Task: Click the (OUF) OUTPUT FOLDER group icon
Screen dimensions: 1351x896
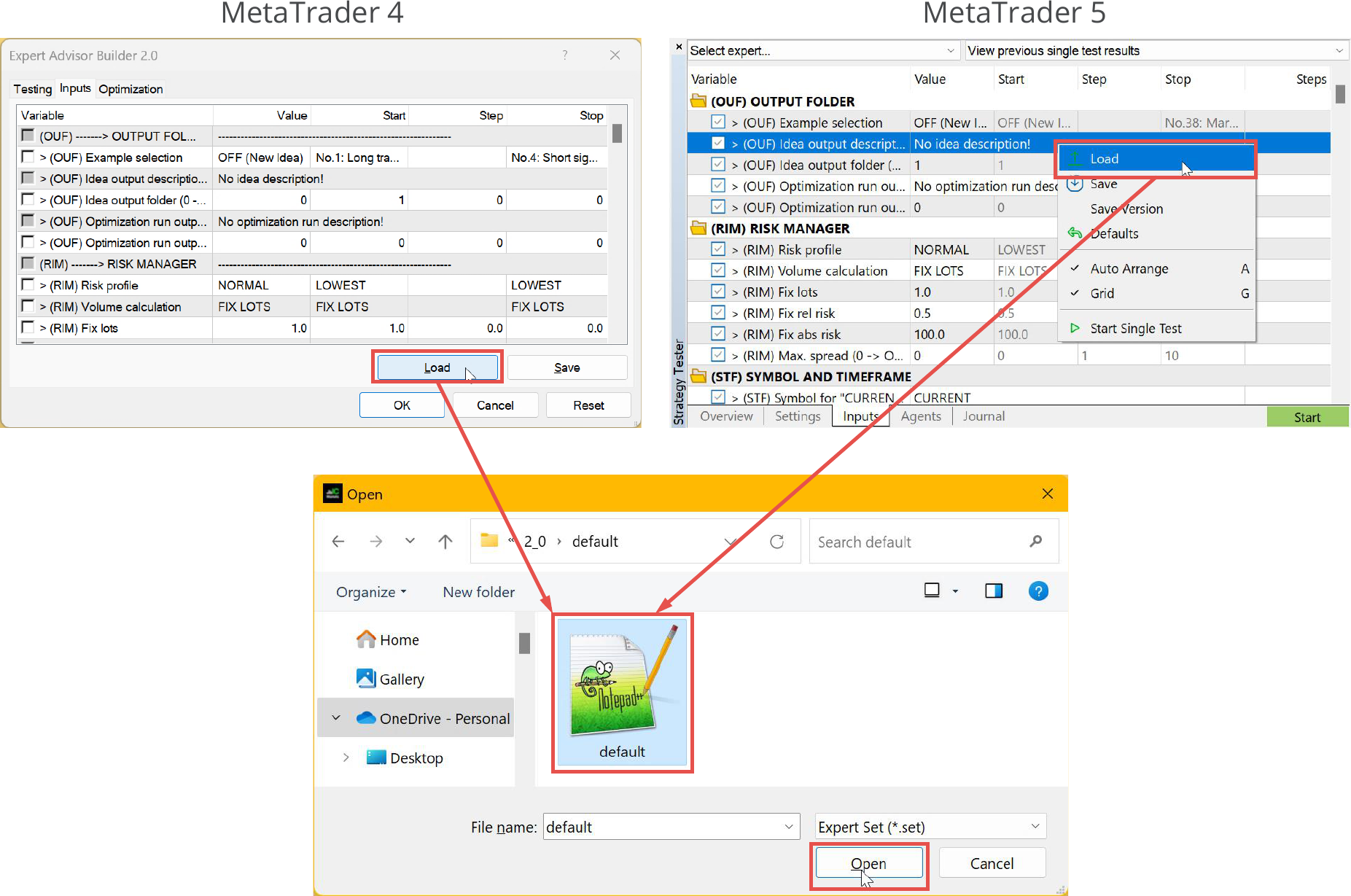Action: [698, 101]
